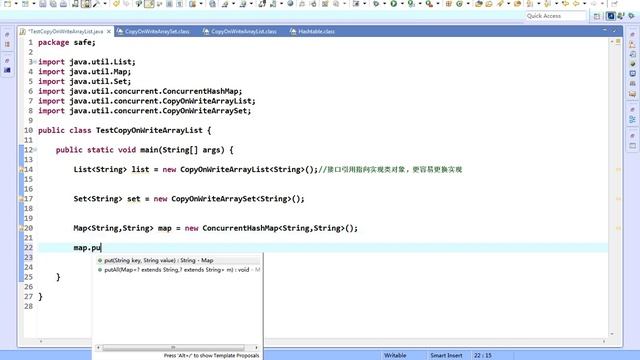Click the Quick Access search field
The height and width of the screenshot is (360, 640).
[x=556, y=16]
